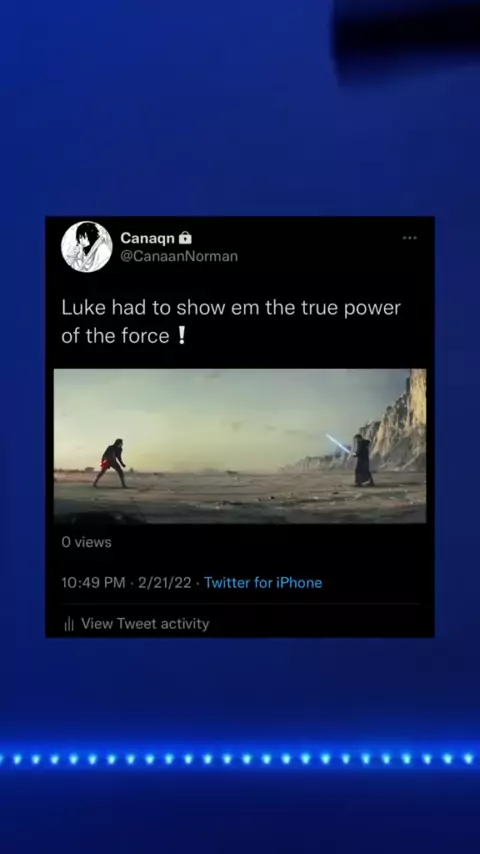The image size is (480, 854).
Task: Play the lightsaber duel video thumbnail
Action: [240, 446]
